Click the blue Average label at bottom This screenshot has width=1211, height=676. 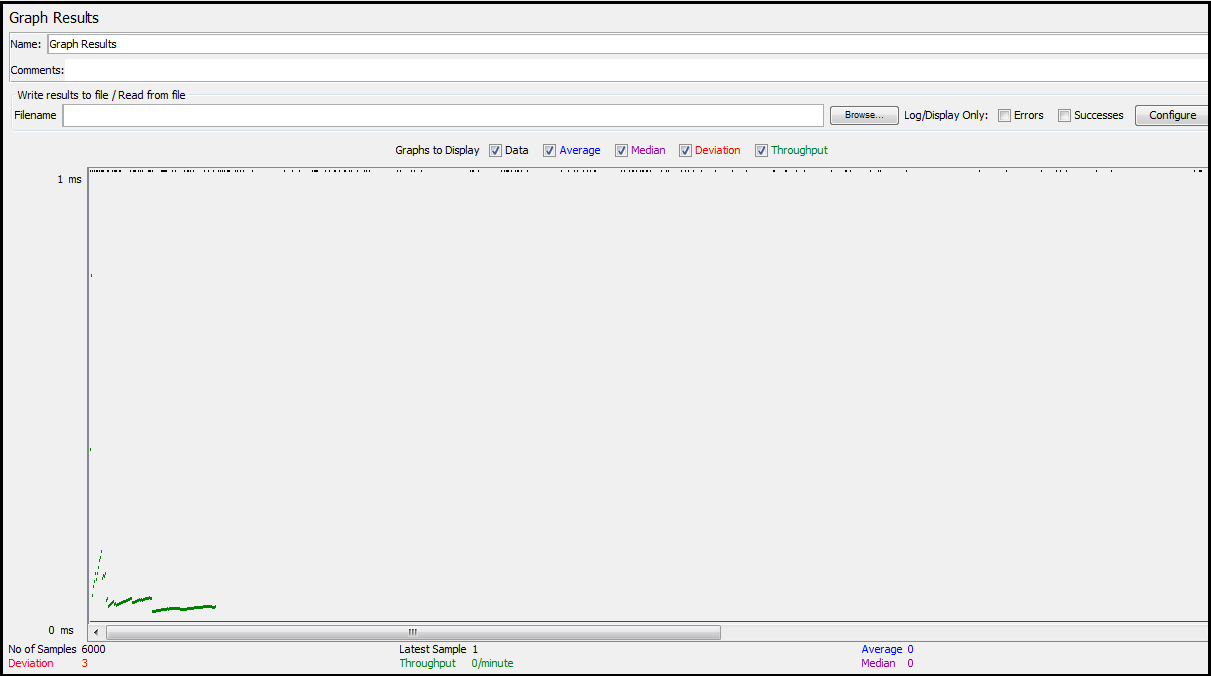882,649
